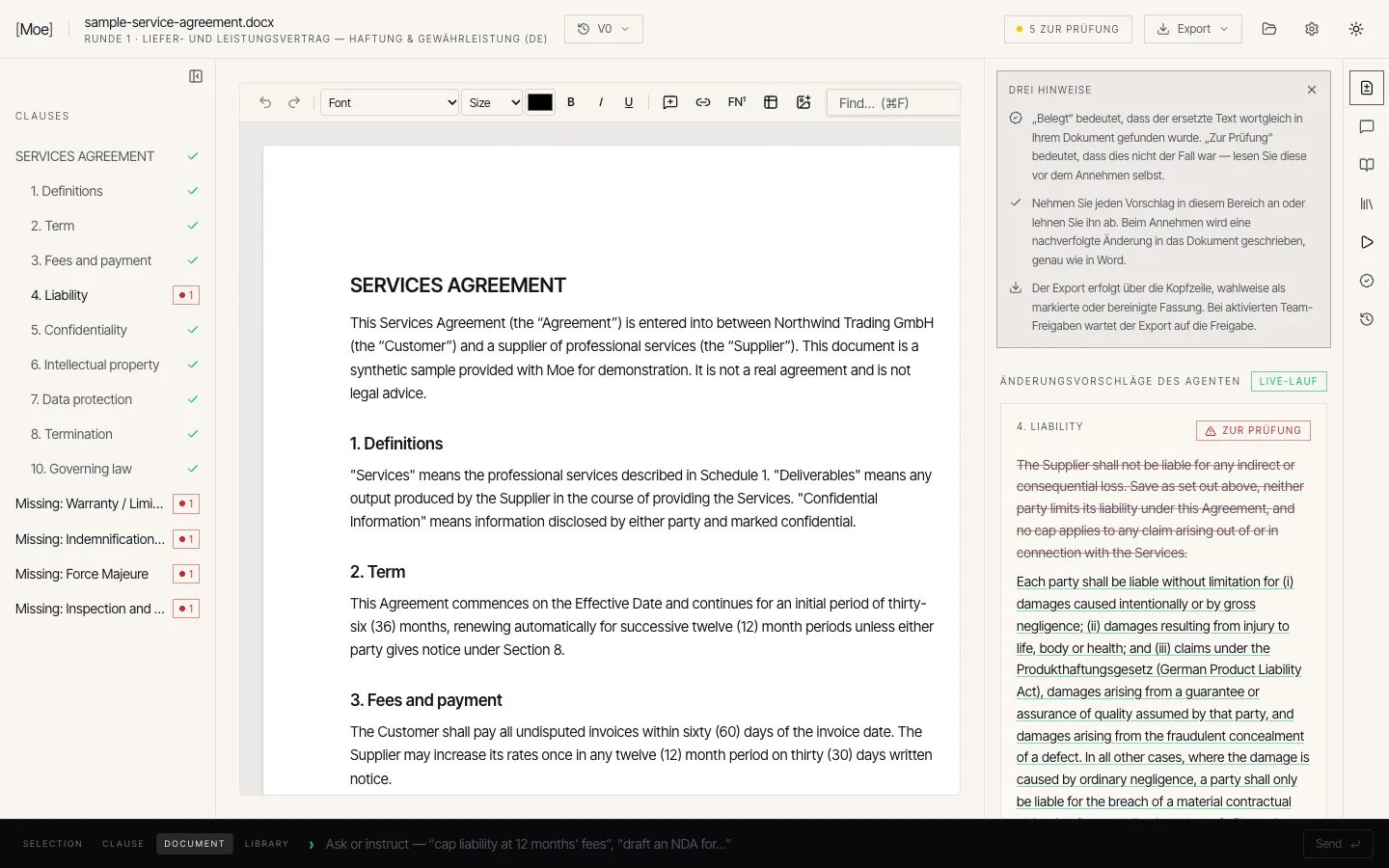Screen dimensions: 1389x868
Task: Close the Drei Hinweise notice box
Action: pyautogui.click(x=1312, y=90)
